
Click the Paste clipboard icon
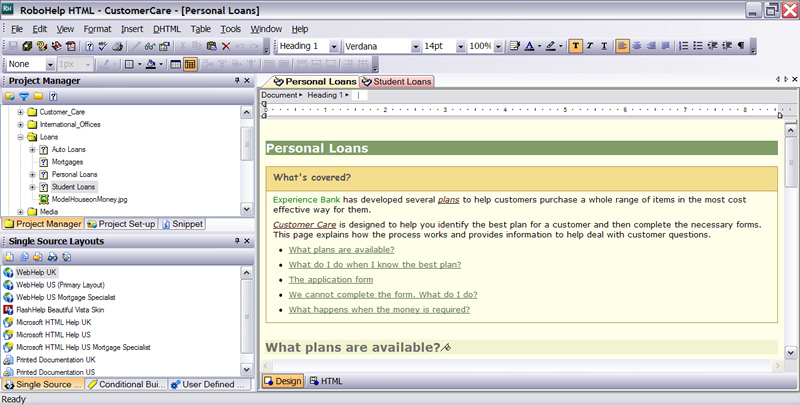point(211,46)
